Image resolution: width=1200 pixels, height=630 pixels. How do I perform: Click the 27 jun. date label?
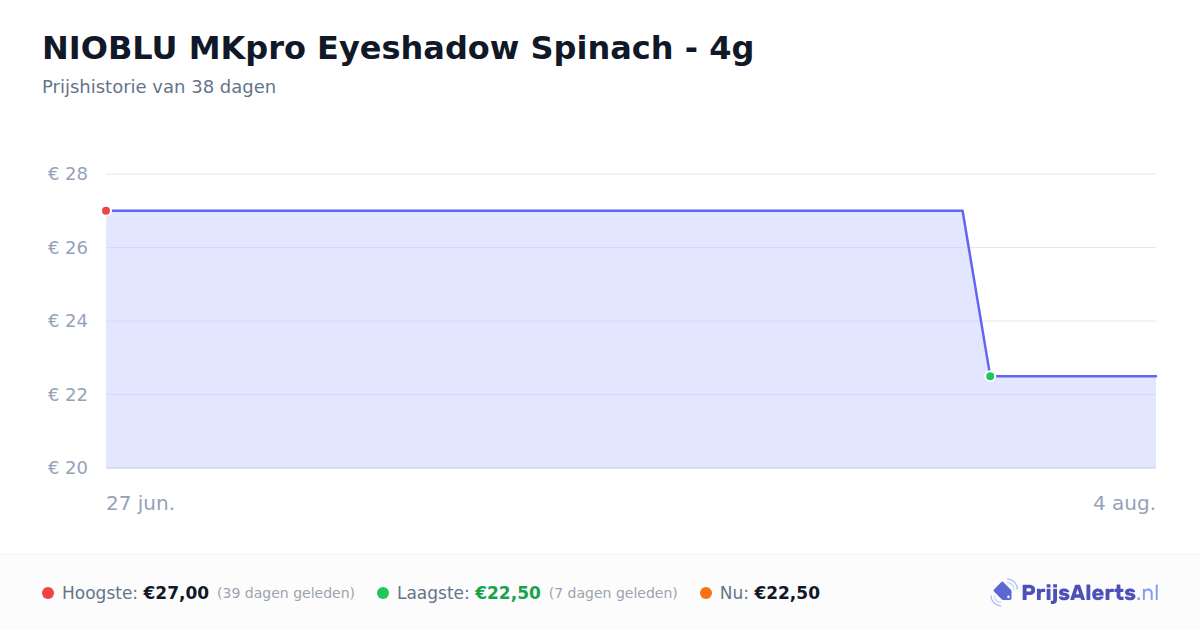[141, 503]
